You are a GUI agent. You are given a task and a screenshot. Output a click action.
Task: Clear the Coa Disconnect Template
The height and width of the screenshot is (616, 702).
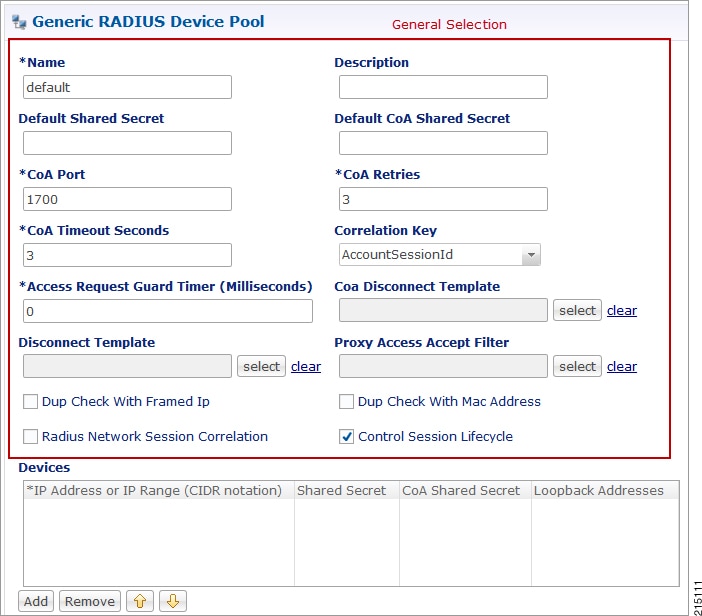[x=622, y=310]
